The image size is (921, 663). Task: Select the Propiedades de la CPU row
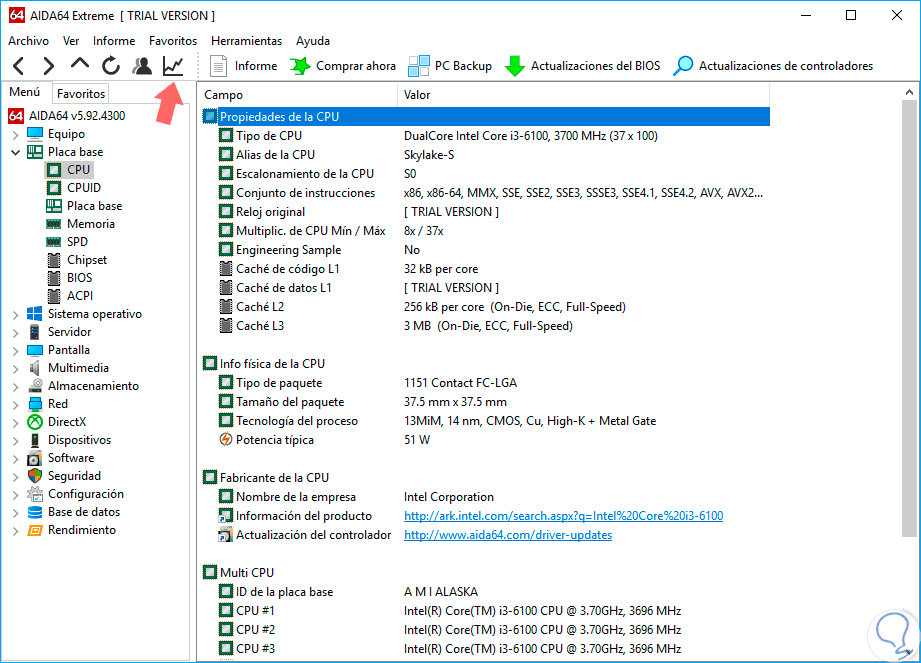click(485, 116)
